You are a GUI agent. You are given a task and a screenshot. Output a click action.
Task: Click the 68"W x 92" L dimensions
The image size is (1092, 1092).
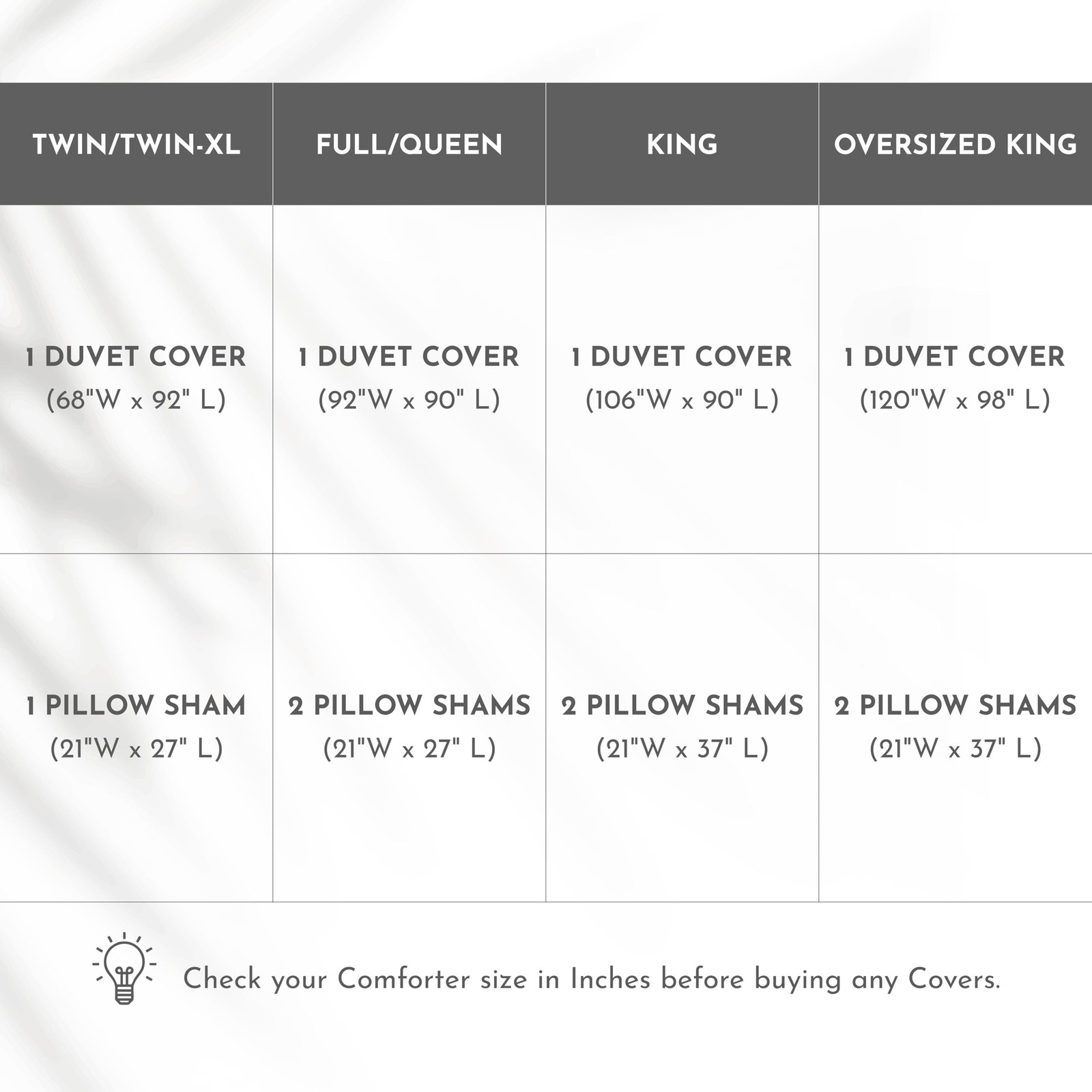(x=136, y=400)
